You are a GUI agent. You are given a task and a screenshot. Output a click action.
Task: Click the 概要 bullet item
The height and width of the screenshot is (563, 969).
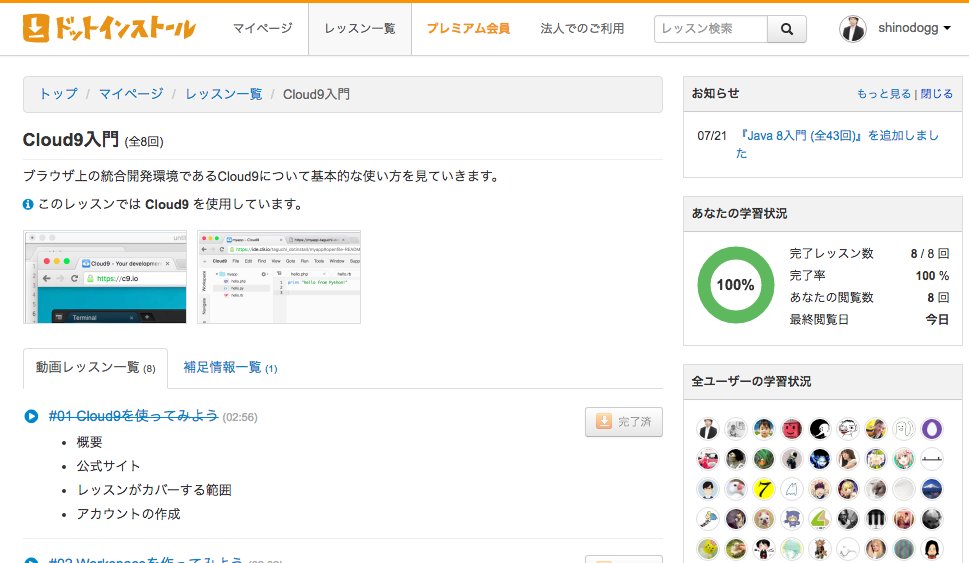90,442
